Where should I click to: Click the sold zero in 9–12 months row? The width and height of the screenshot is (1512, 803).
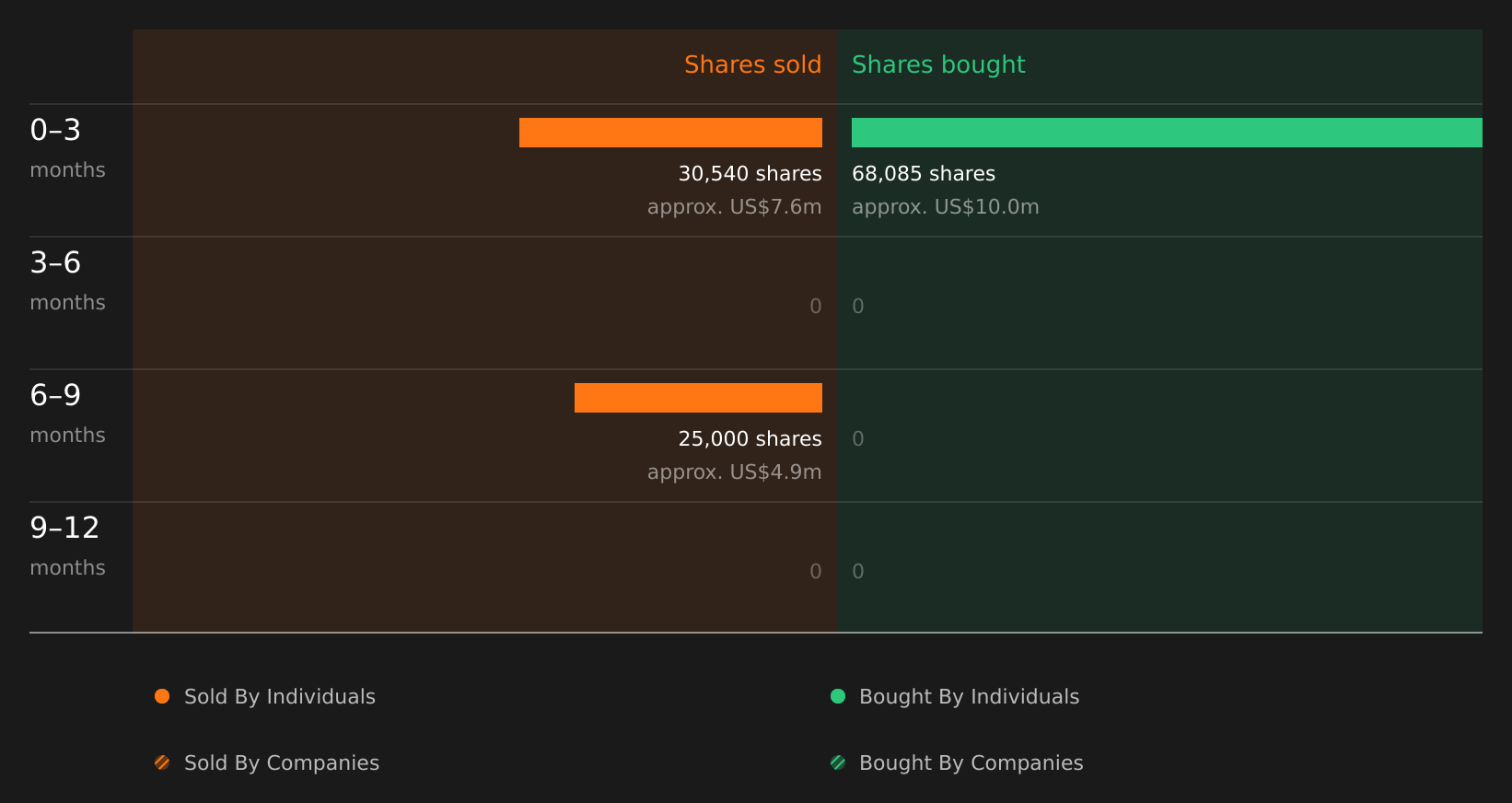816,572
